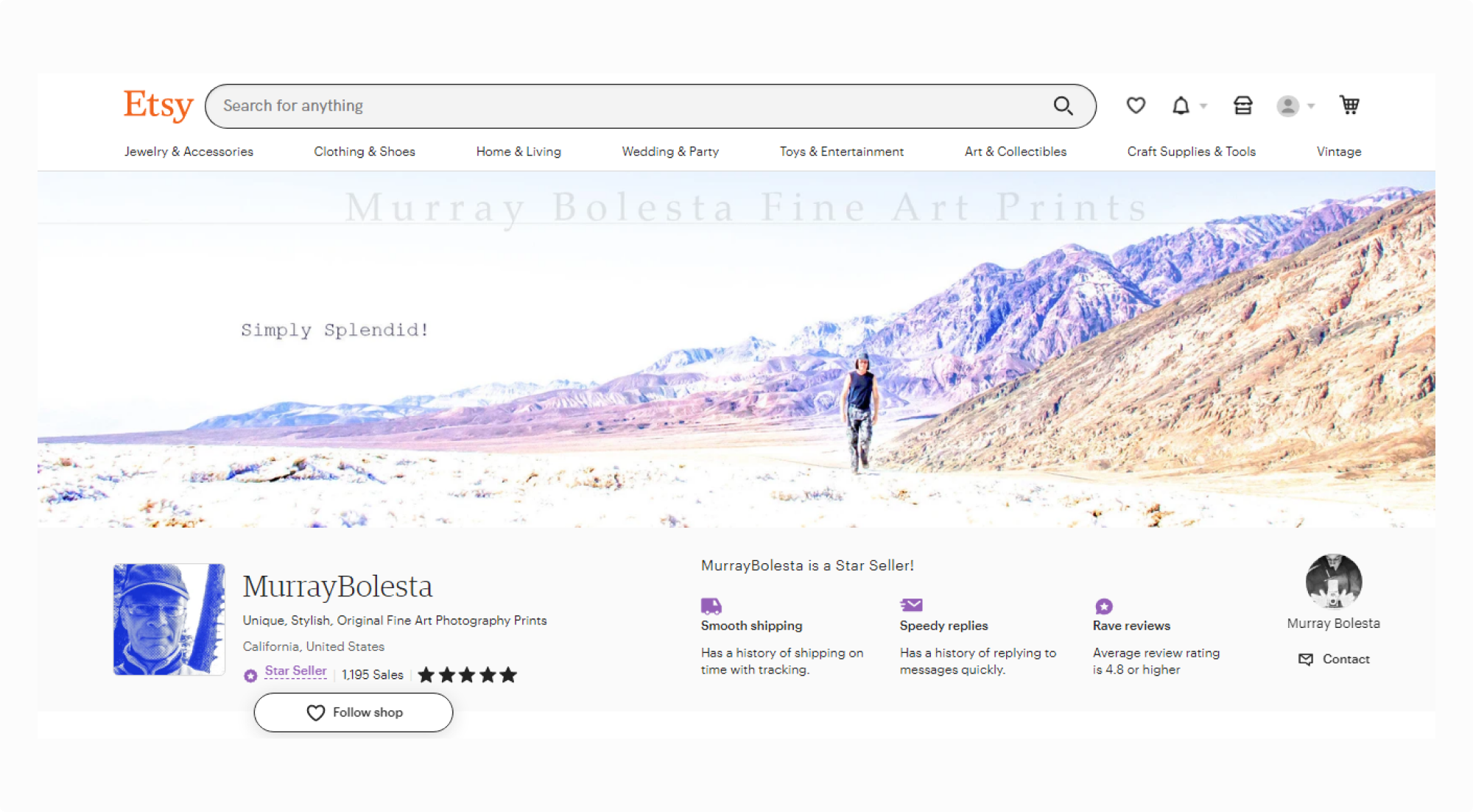The width and height of the screenshot is (1473, 812).
Task: Open Craft Supplies & Tools category
Action: click(x=1192, y=151)
